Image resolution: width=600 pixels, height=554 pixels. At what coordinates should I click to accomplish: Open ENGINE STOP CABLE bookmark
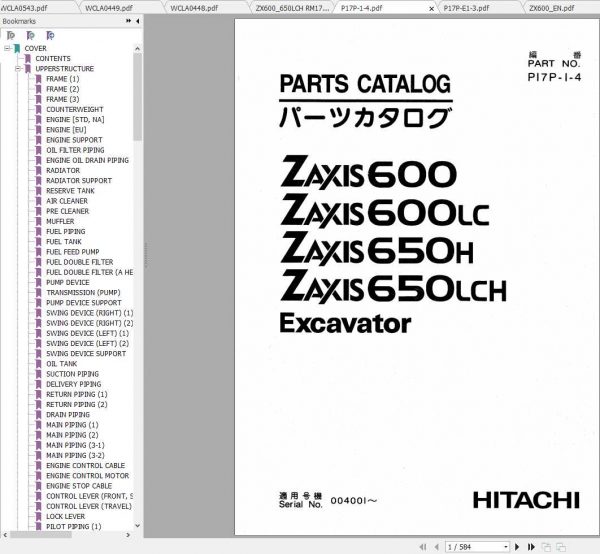[79, 486]
